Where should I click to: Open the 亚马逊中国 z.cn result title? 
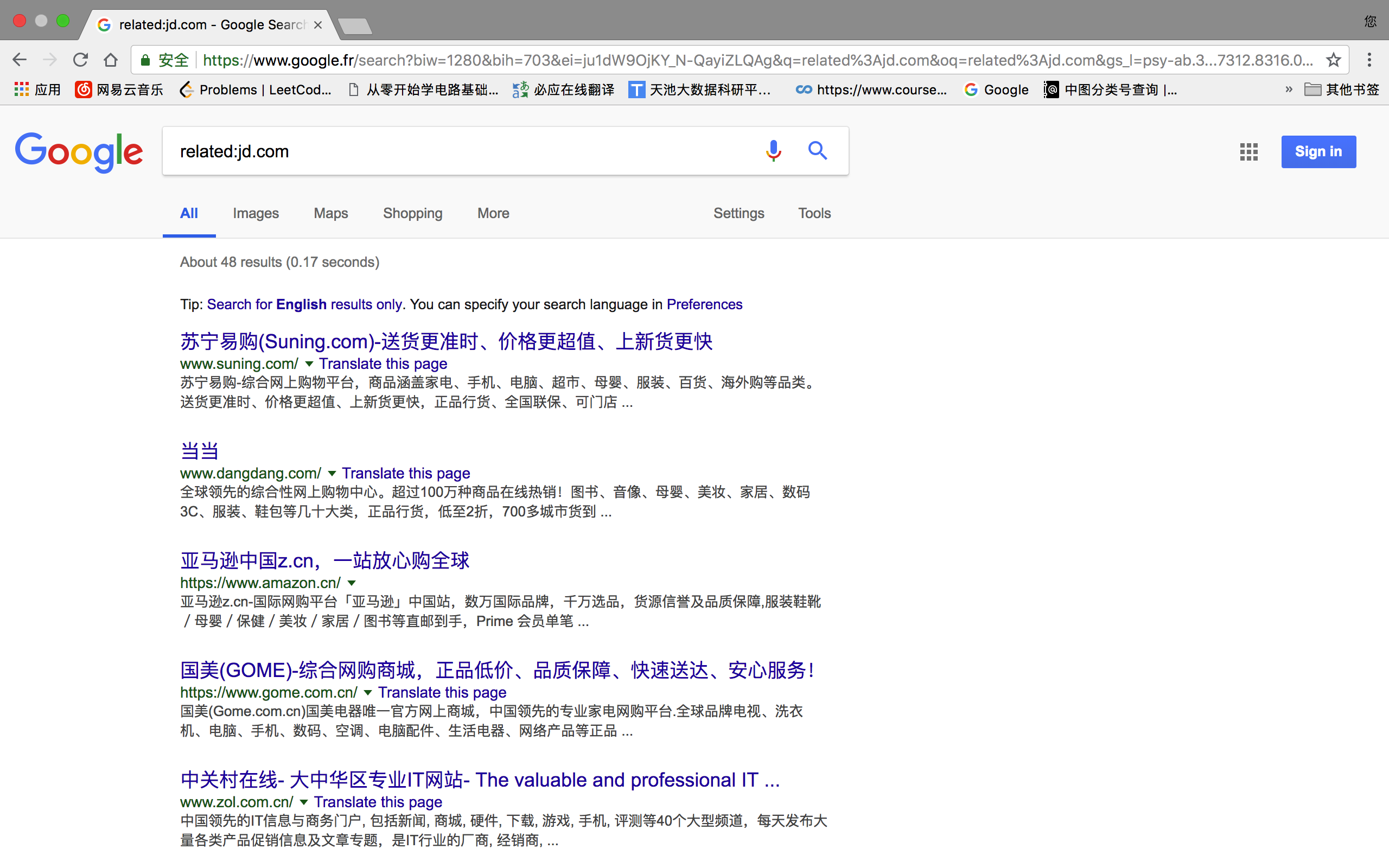325,561
